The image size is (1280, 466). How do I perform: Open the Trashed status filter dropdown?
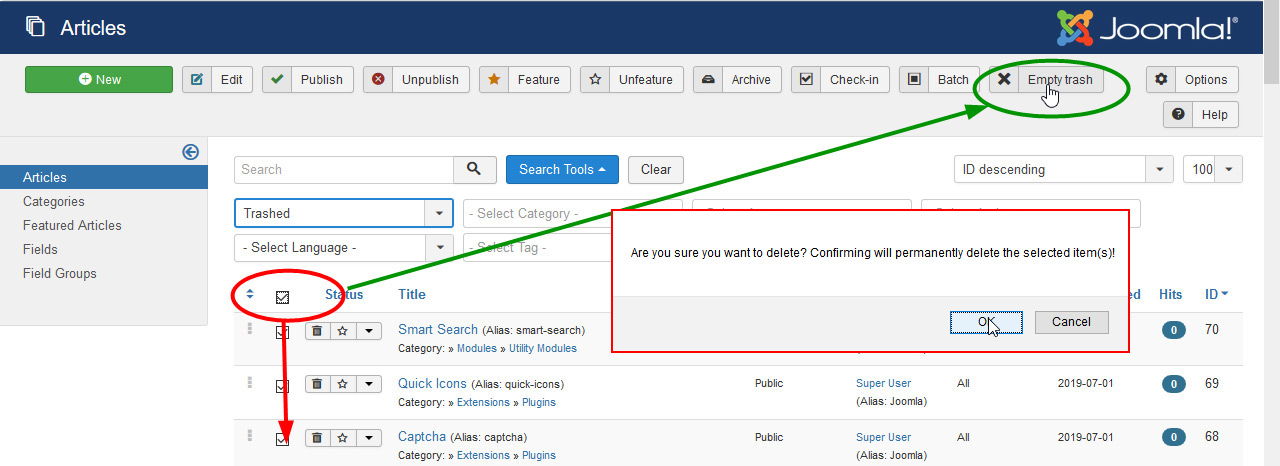pyautogui.click(x=344, y=213)
